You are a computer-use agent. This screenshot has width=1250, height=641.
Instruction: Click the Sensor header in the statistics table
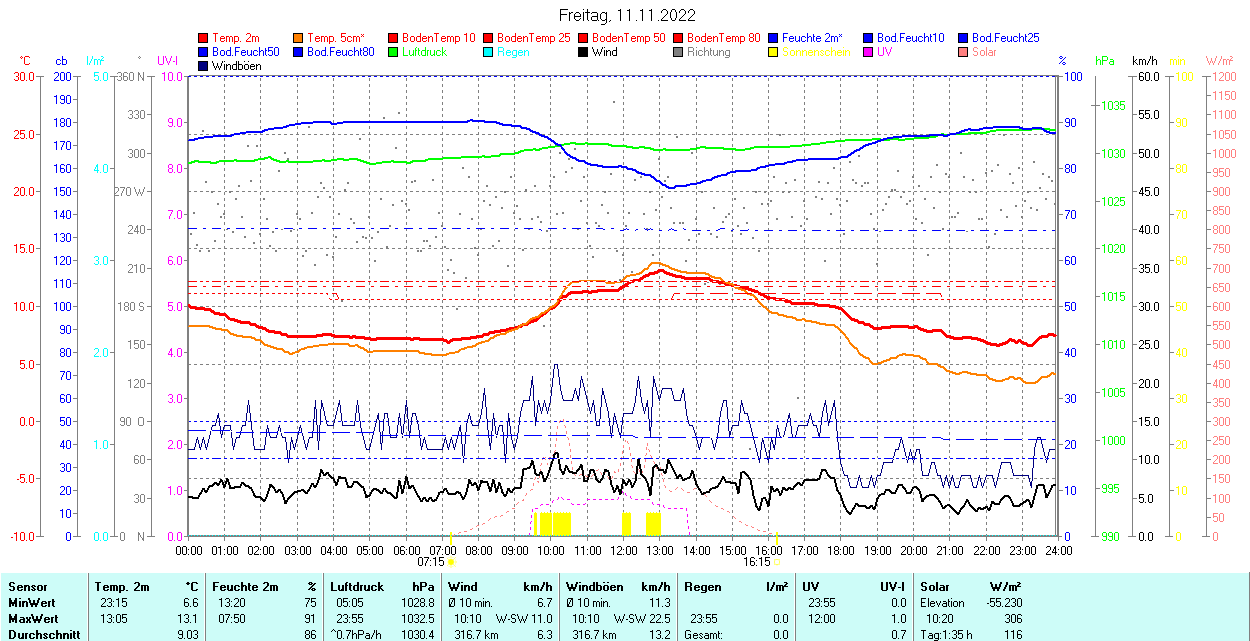click(28, 587)
